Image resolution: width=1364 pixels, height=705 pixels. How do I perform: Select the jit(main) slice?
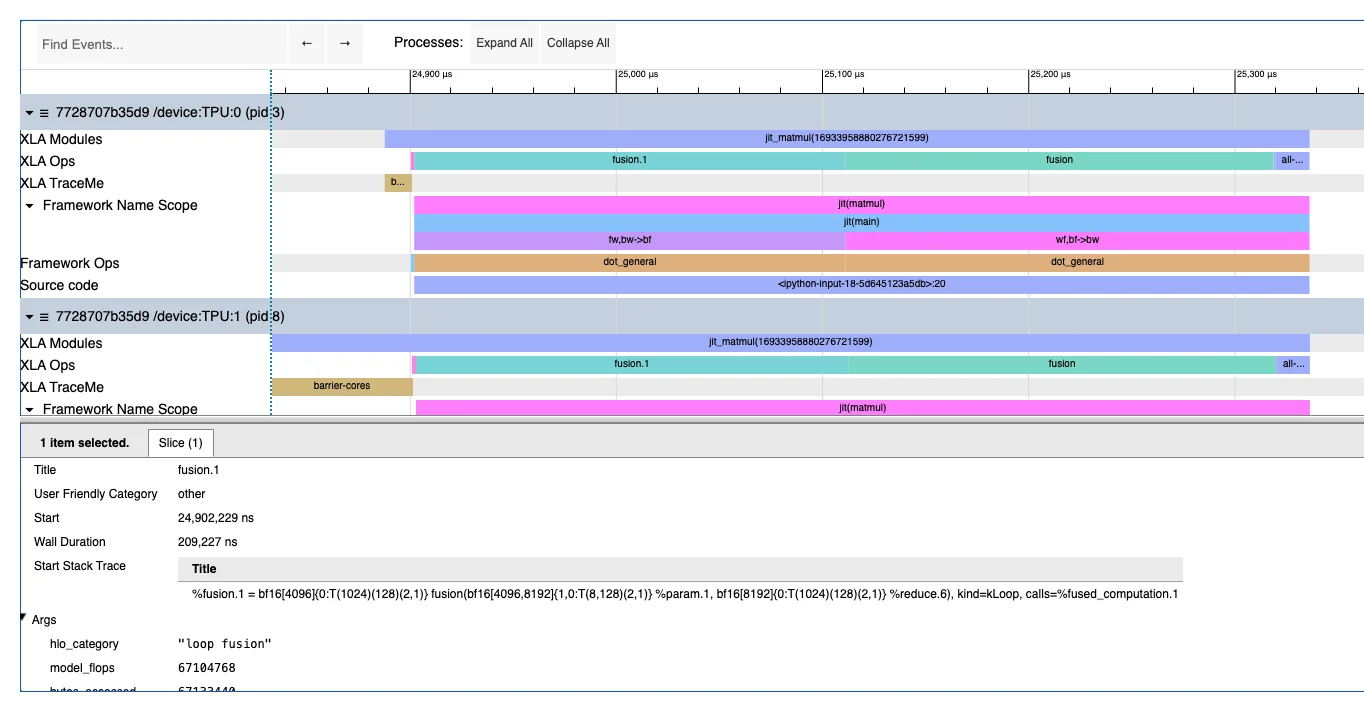click(x=860, y=222)
